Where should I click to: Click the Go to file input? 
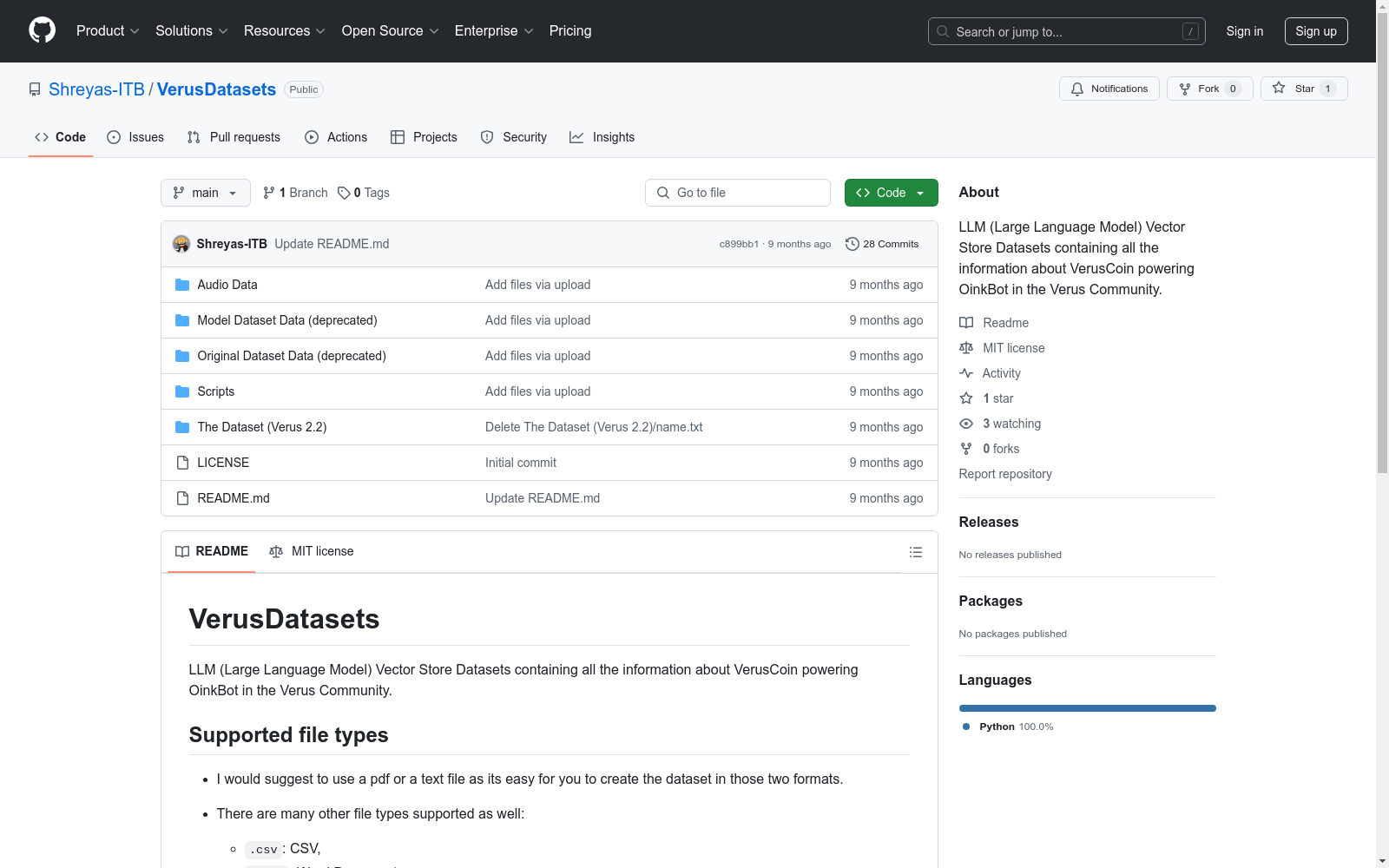(x=738, y=193)
